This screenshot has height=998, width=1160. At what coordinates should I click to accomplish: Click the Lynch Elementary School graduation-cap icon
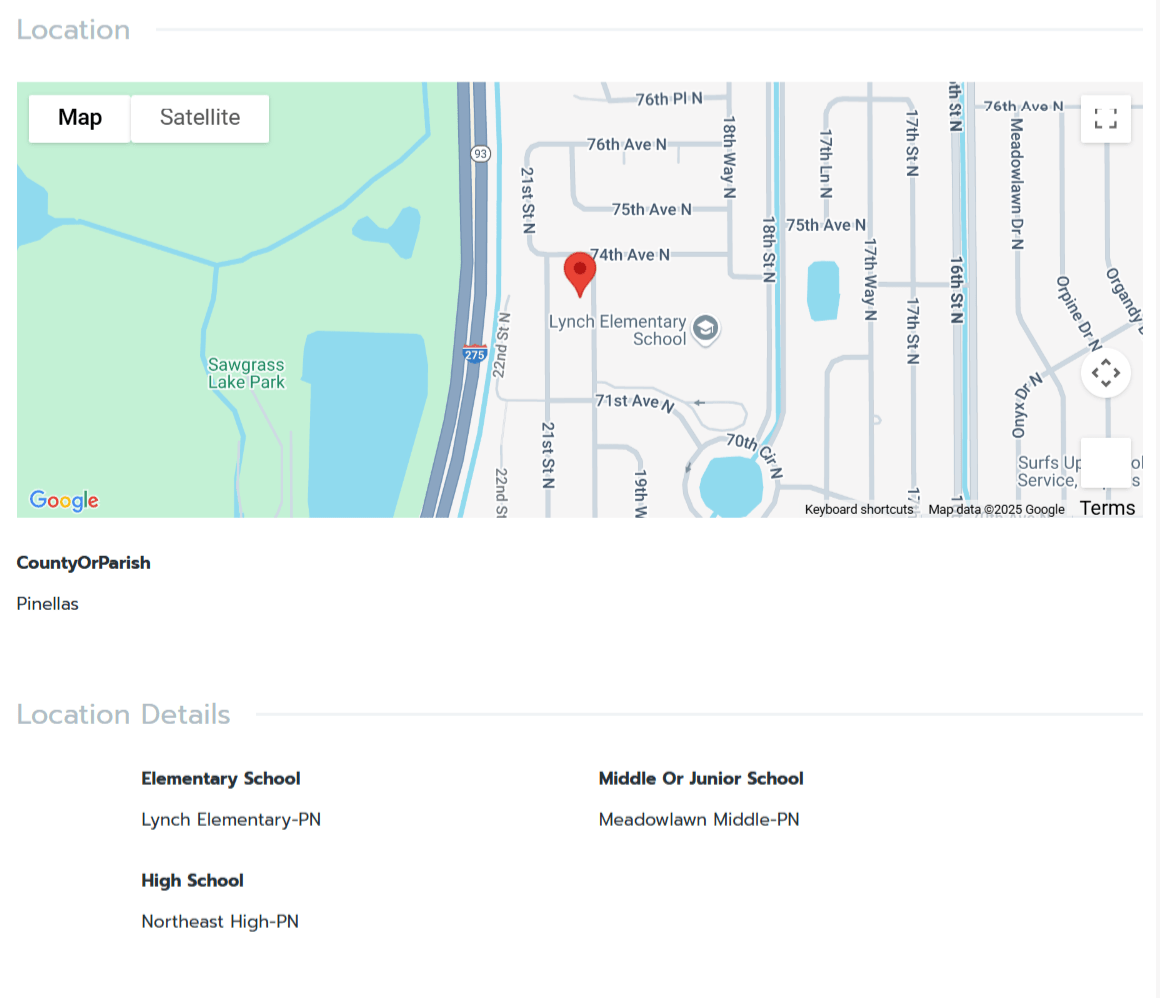point(705,329)
